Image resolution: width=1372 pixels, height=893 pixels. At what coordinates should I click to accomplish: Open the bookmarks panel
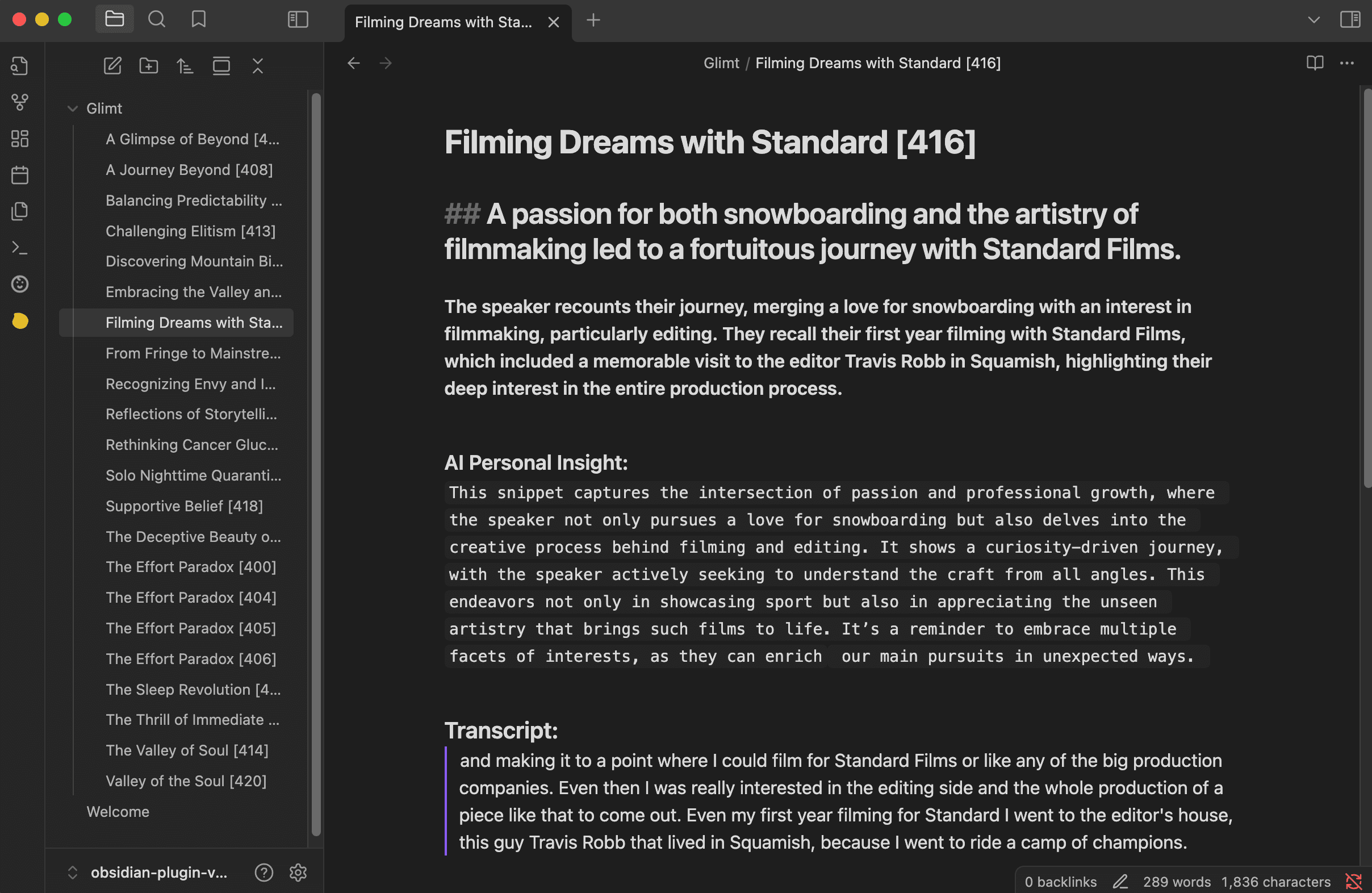point(198,20)
